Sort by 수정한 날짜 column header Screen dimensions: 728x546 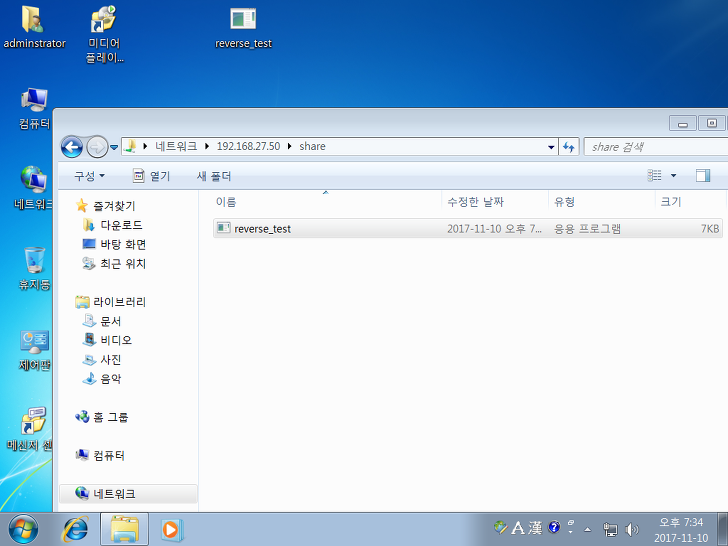[x=495, y=202]
